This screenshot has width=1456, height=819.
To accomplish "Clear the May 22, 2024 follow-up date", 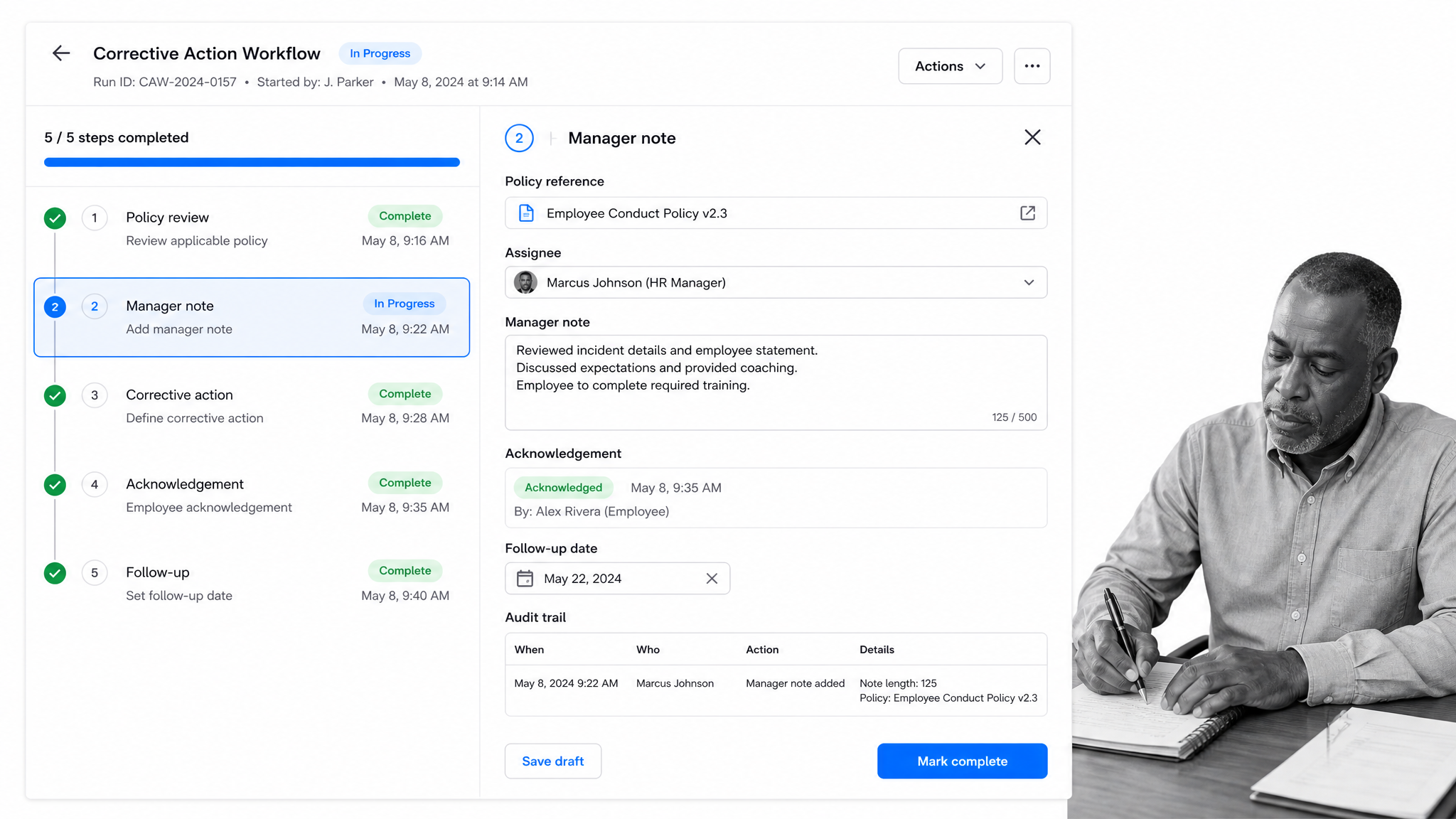I will point(712,579).
